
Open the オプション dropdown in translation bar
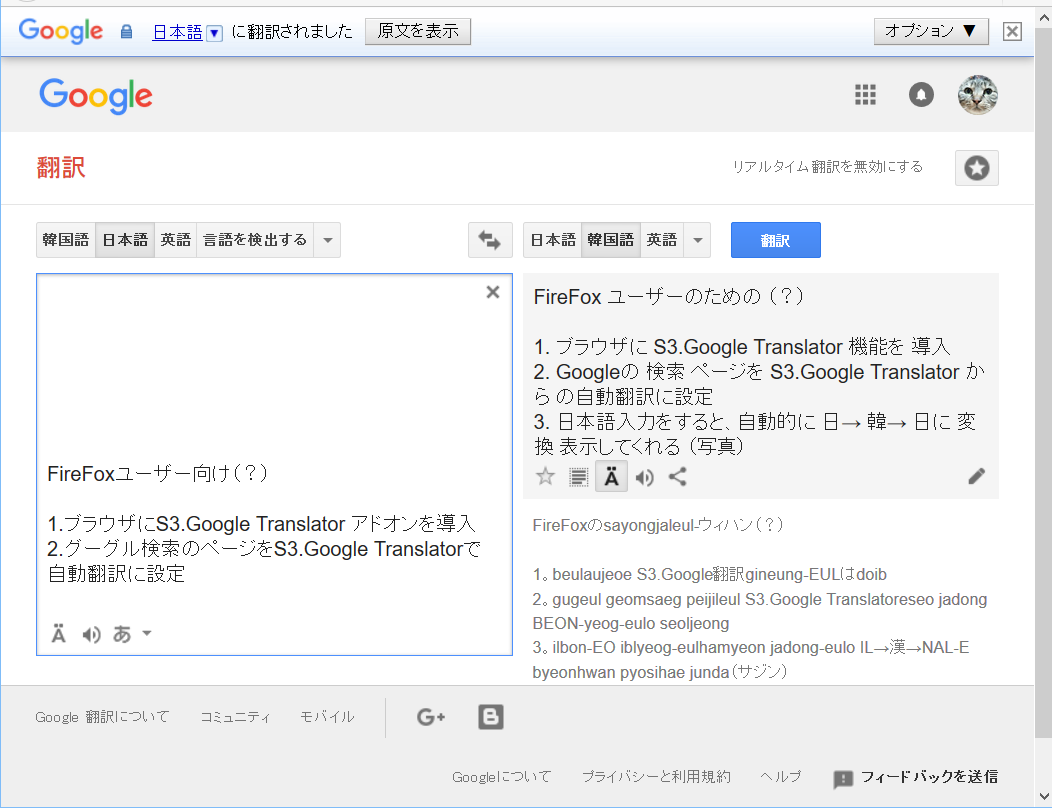point(930,31)
